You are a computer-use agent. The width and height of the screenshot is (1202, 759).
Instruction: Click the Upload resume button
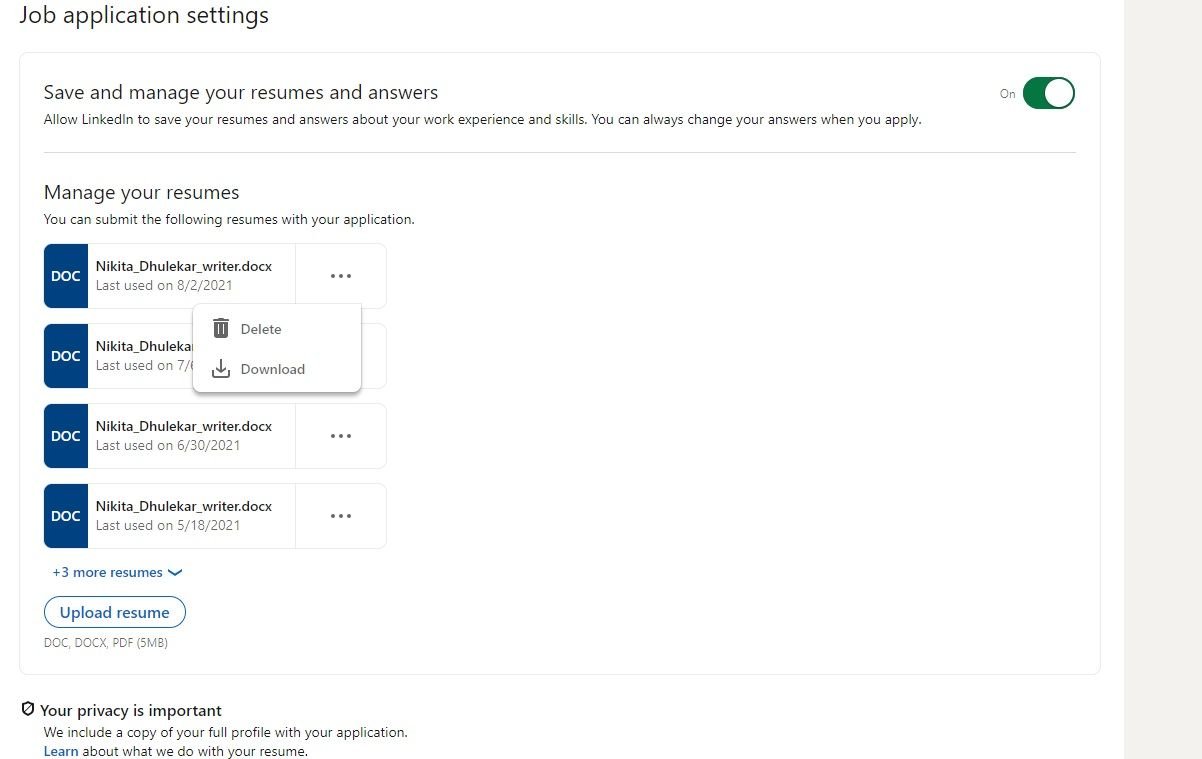click(115, 613)
